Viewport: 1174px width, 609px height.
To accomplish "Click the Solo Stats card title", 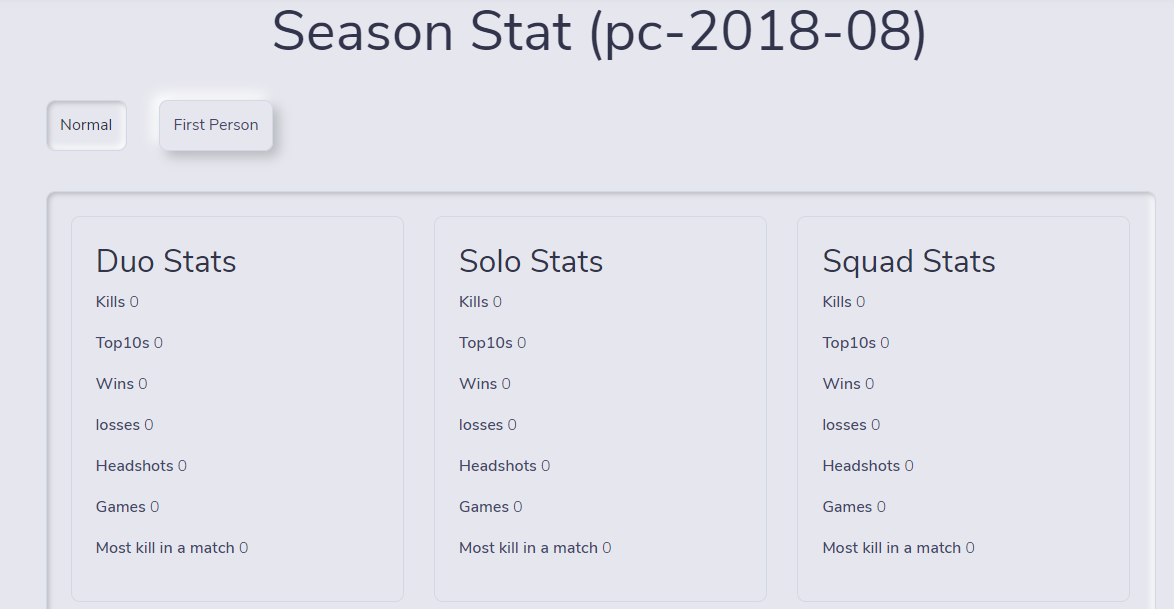I will coord(531,261).
